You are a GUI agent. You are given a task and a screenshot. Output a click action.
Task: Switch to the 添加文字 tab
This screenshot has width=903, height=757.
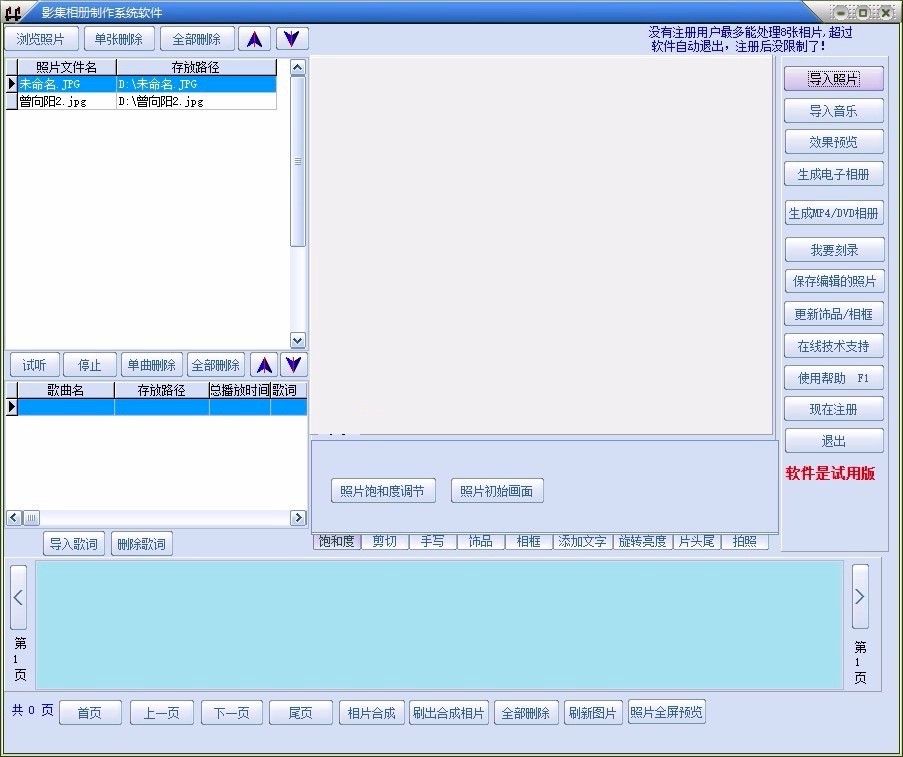(x=582, y=541)
